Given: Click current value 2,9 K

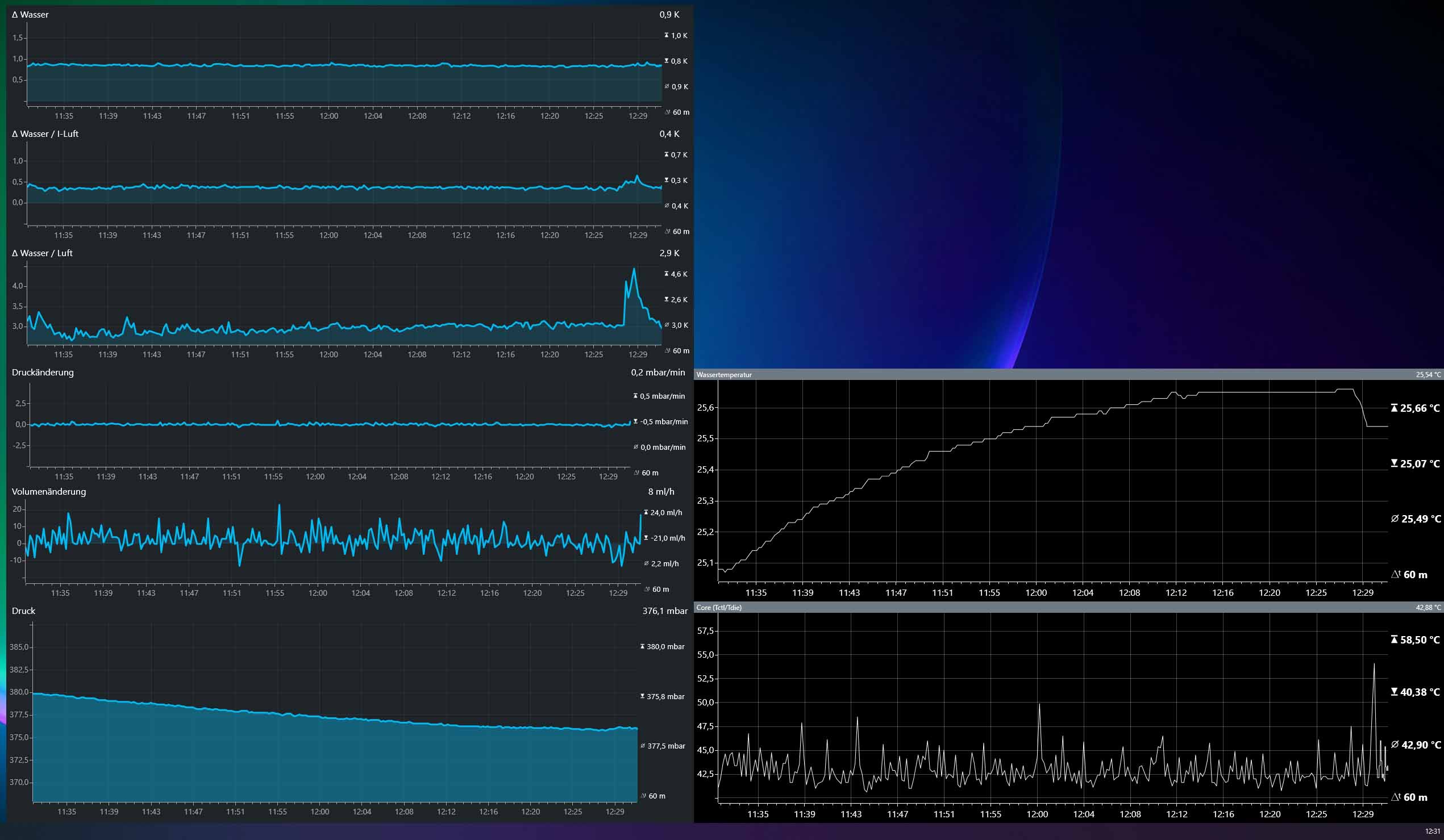Looking at the screenshot, I should (x=669, y=253).
